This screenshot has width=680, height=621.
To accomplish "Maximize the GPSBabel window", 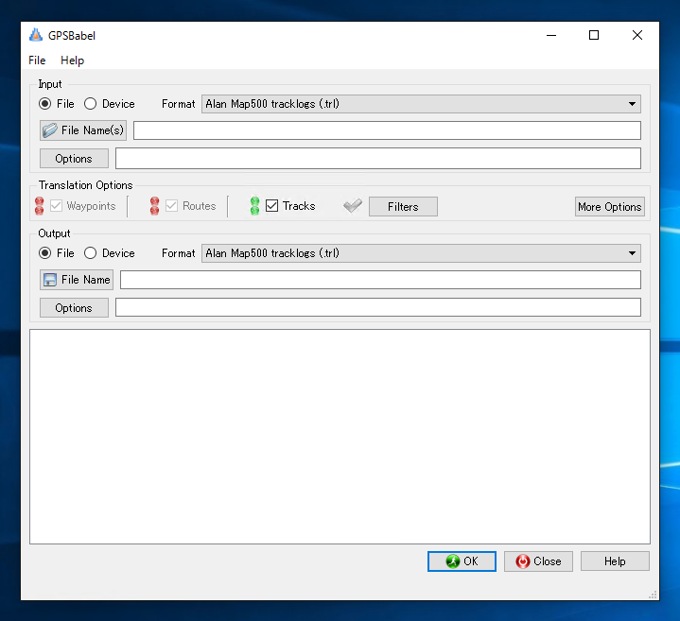I will pos(594,35).
